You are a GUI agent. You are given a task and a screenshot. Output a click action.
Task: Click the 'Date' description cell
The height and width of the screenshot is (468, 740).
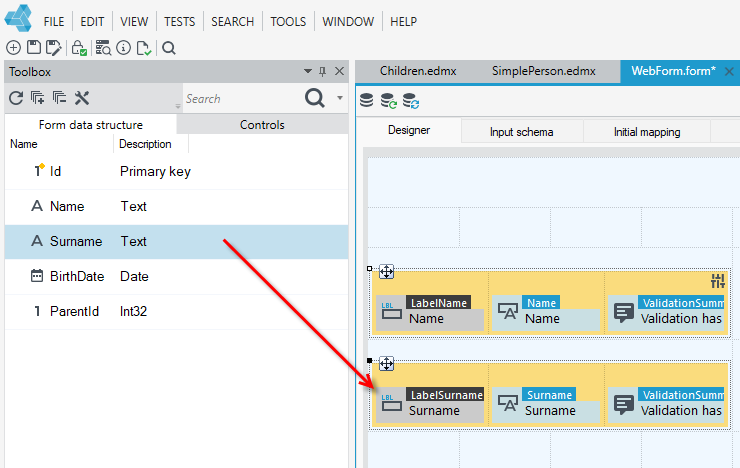click(x=135, y=276)
